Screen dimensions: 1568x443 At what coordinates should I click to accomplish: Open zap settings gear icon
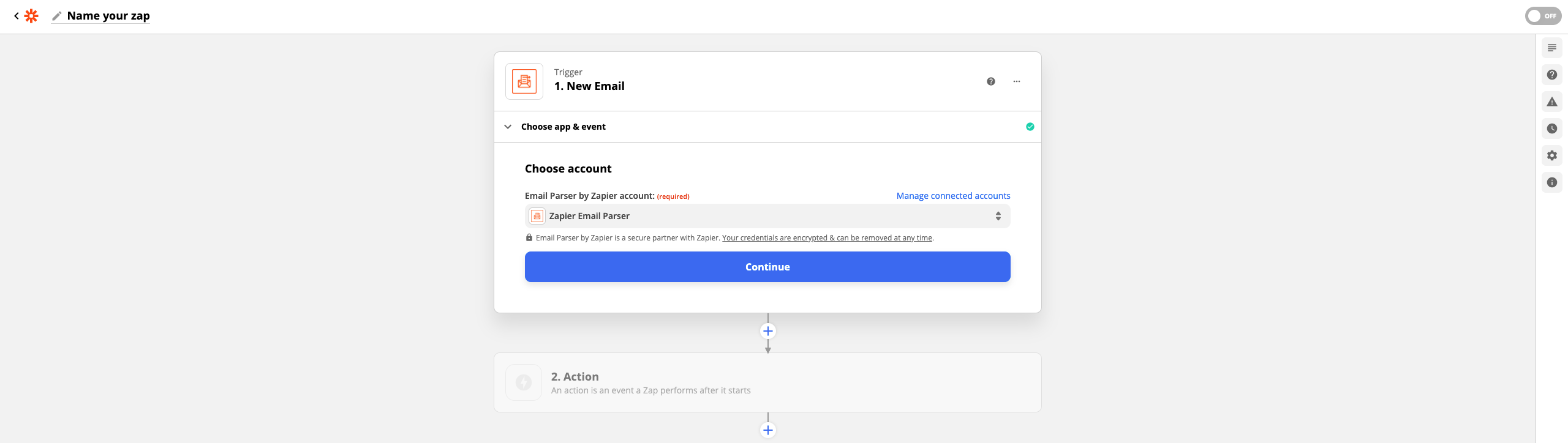tap(1551, 155)
